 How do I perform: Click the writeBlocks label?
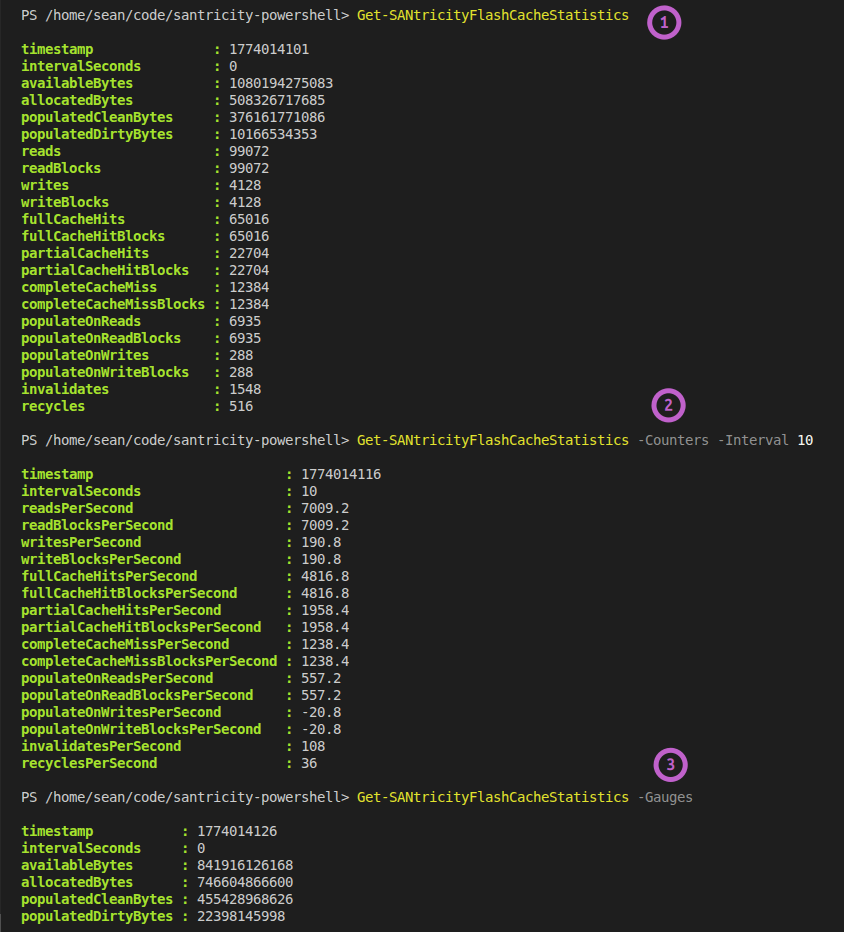(65, 202)
